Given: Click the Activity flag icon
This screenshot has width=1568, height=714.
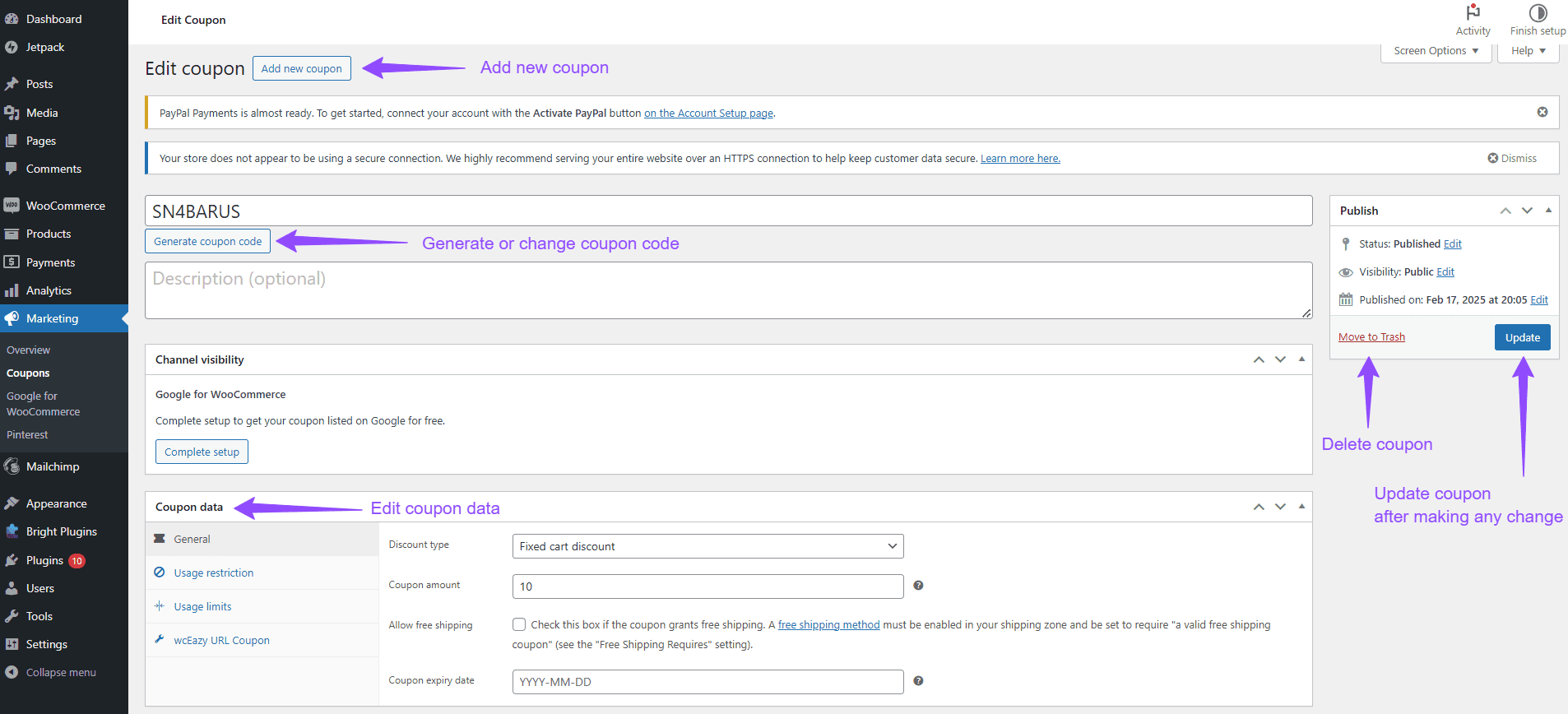Looking at the screenshot, I should tap(1473, 12).
